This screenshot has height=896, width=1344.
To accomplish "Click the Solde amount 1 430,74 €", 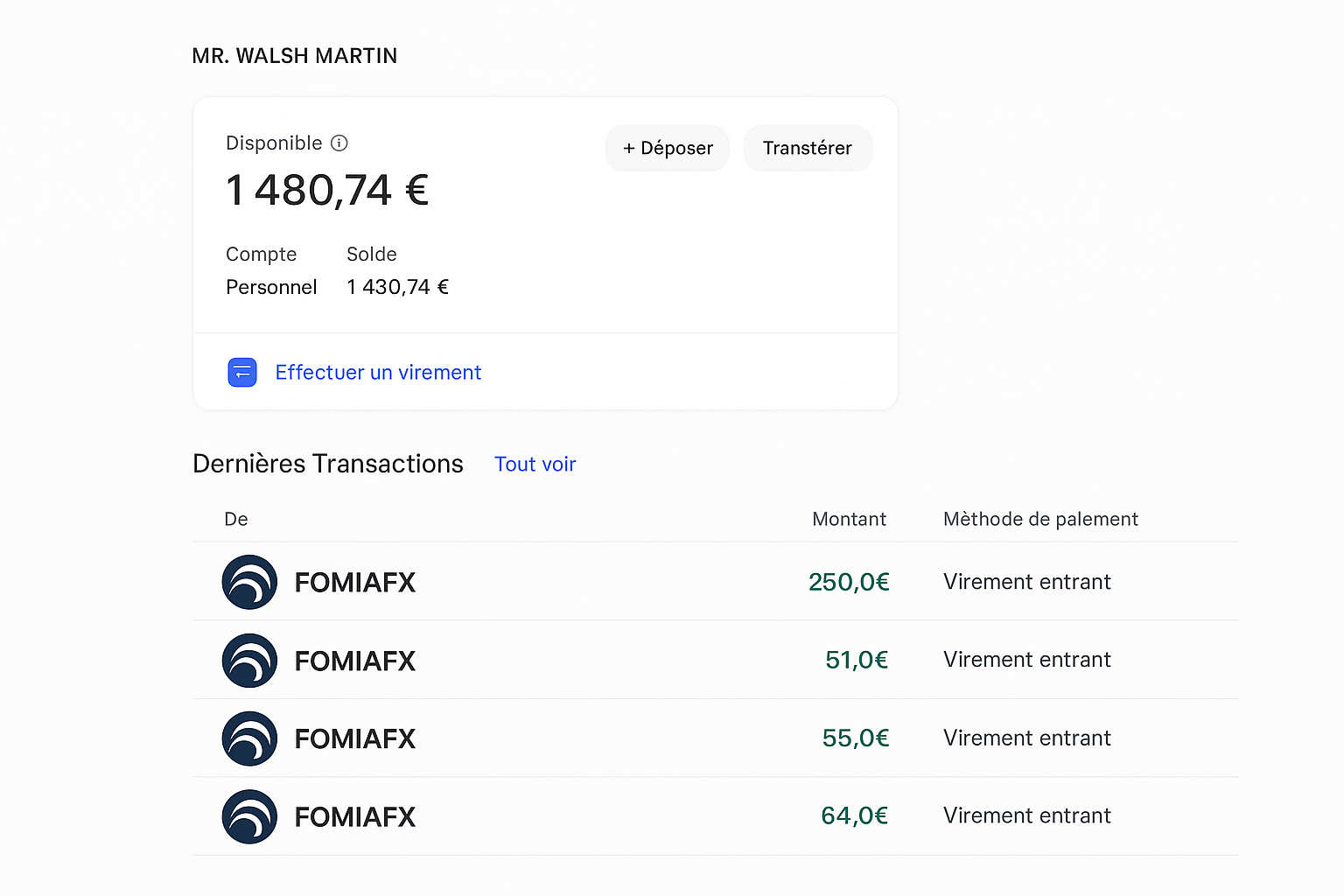I will (397, 287).
